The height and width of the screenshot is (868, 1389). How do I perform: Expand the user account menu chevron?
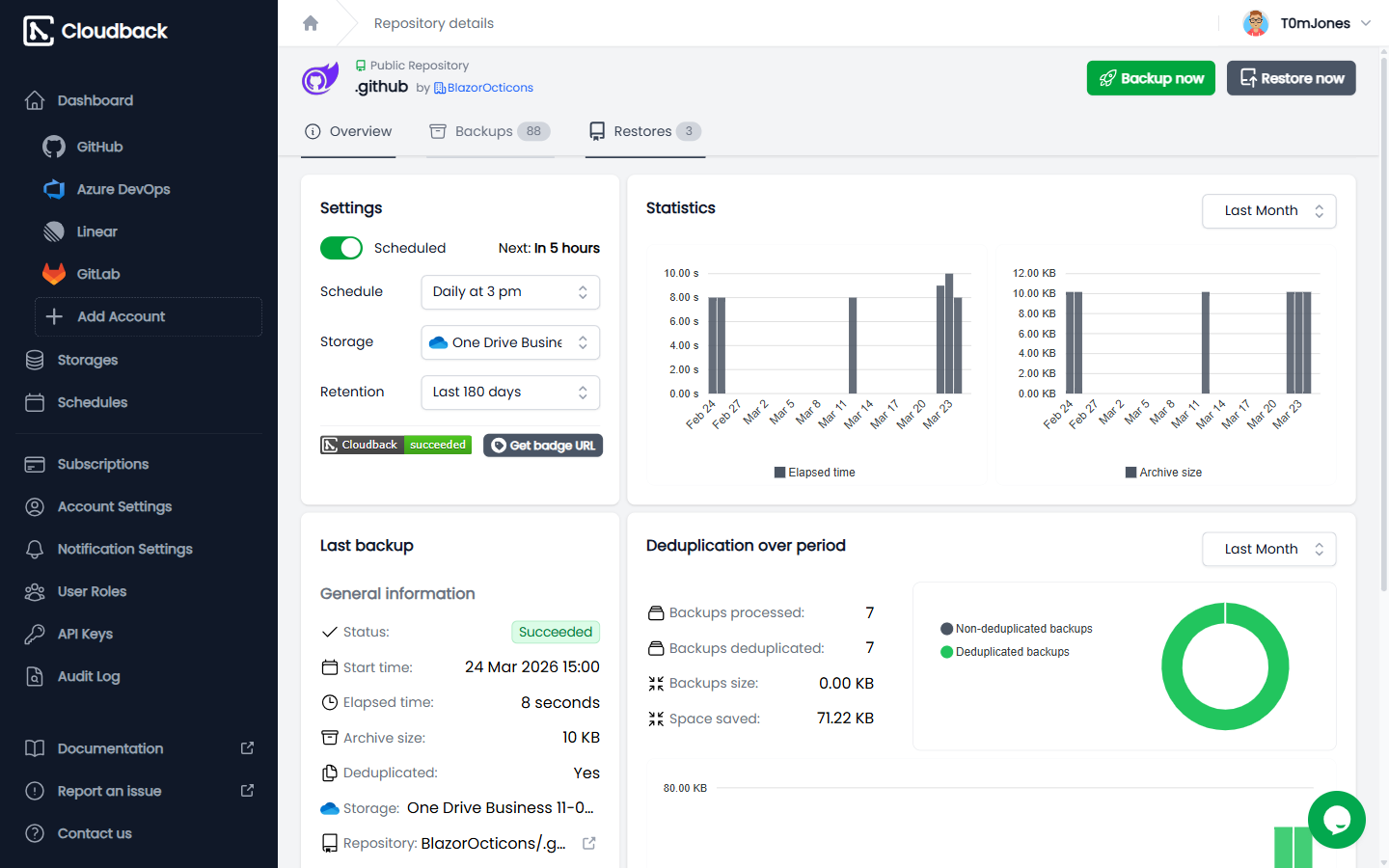point(1366,23)
